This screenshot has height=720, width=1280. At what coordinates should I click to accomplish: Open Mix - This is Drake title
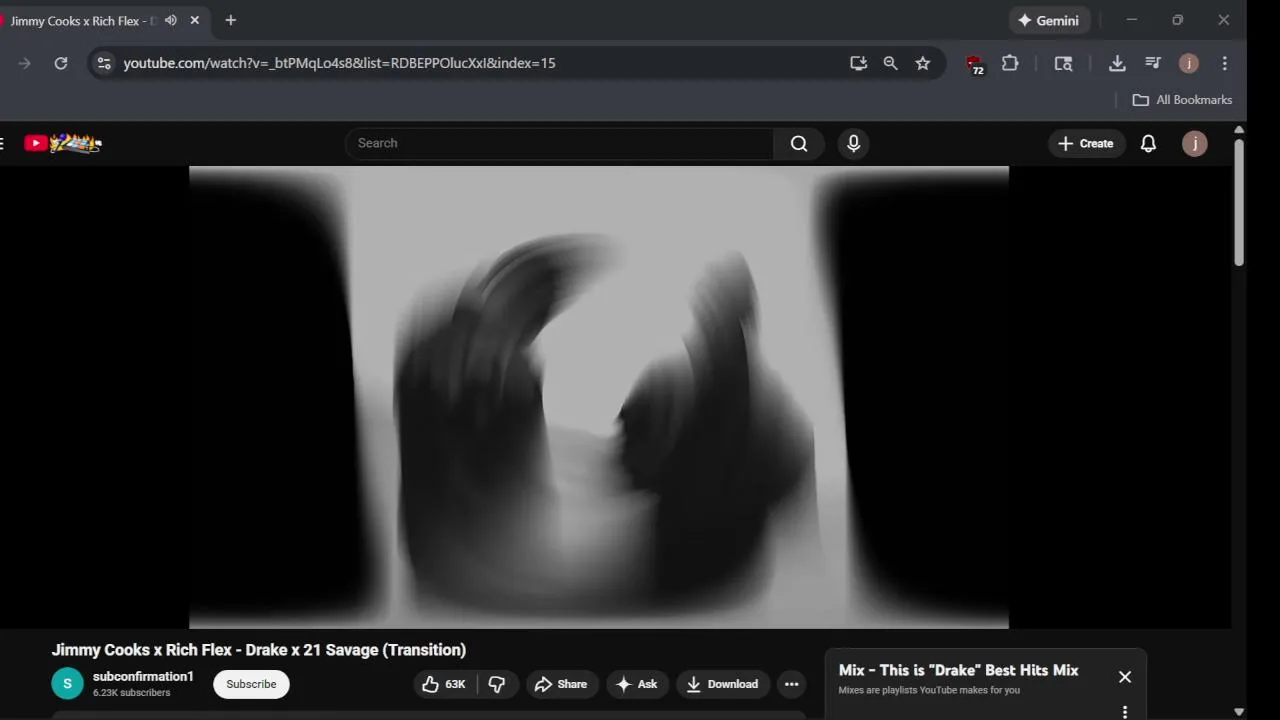click(958, 670)
